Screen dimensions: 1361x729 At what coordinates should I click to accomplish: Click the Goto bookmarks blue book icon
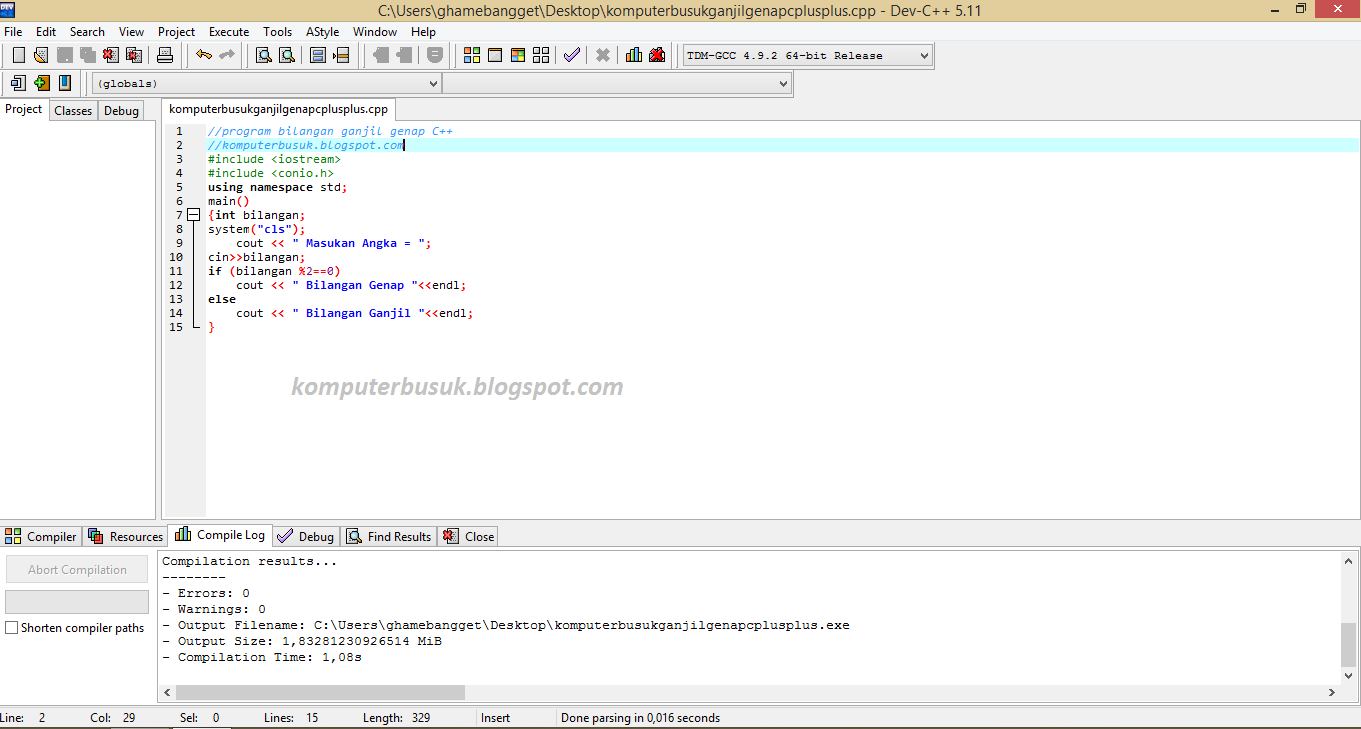coord(65,83)
